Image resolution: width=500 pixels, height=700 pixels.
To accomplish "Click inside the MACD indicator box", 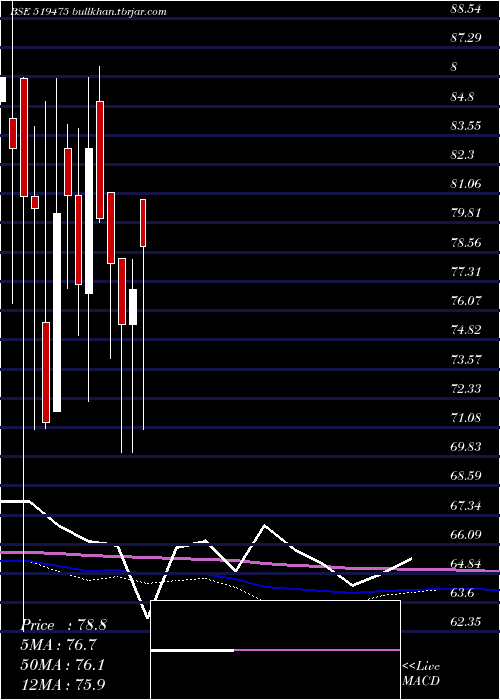I will click(x=275, y=650).
